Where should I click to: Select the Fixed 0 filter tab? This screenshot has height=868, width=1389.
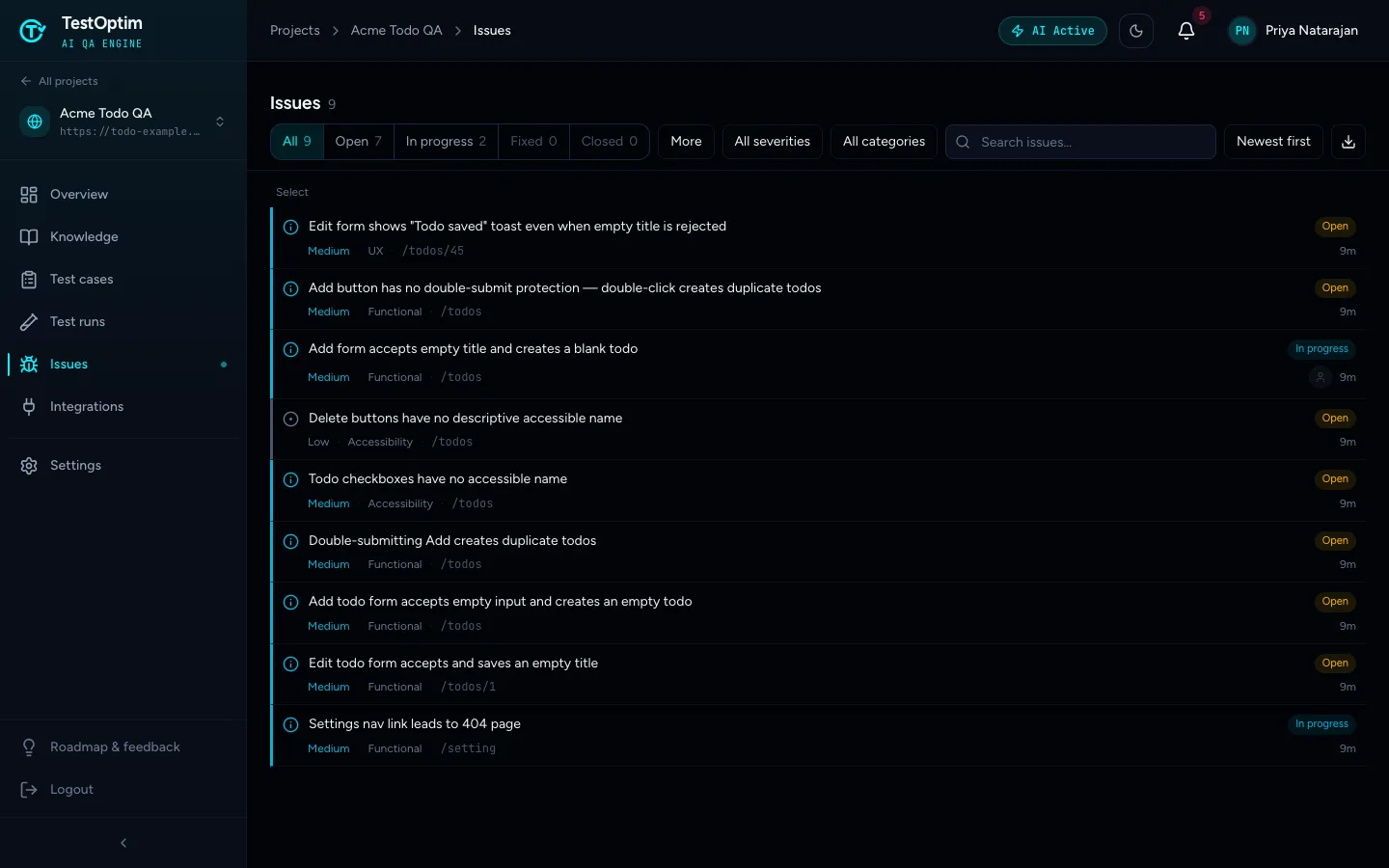tap(533, 141)
